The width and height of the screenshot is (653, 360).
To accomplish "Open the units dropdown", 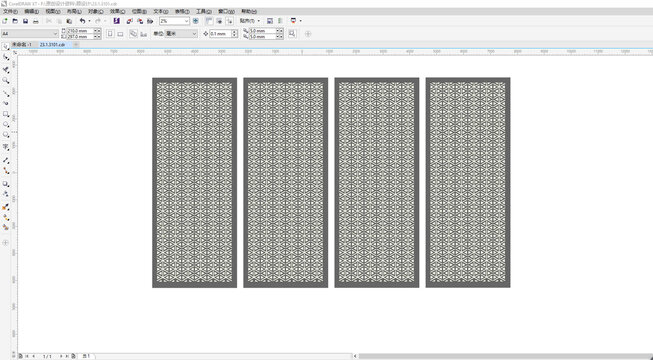I will pos(181,33).
